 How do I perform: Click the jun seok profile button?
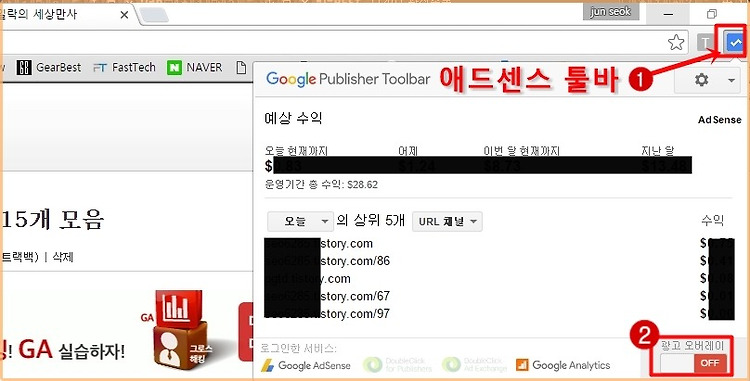[611, 11]
